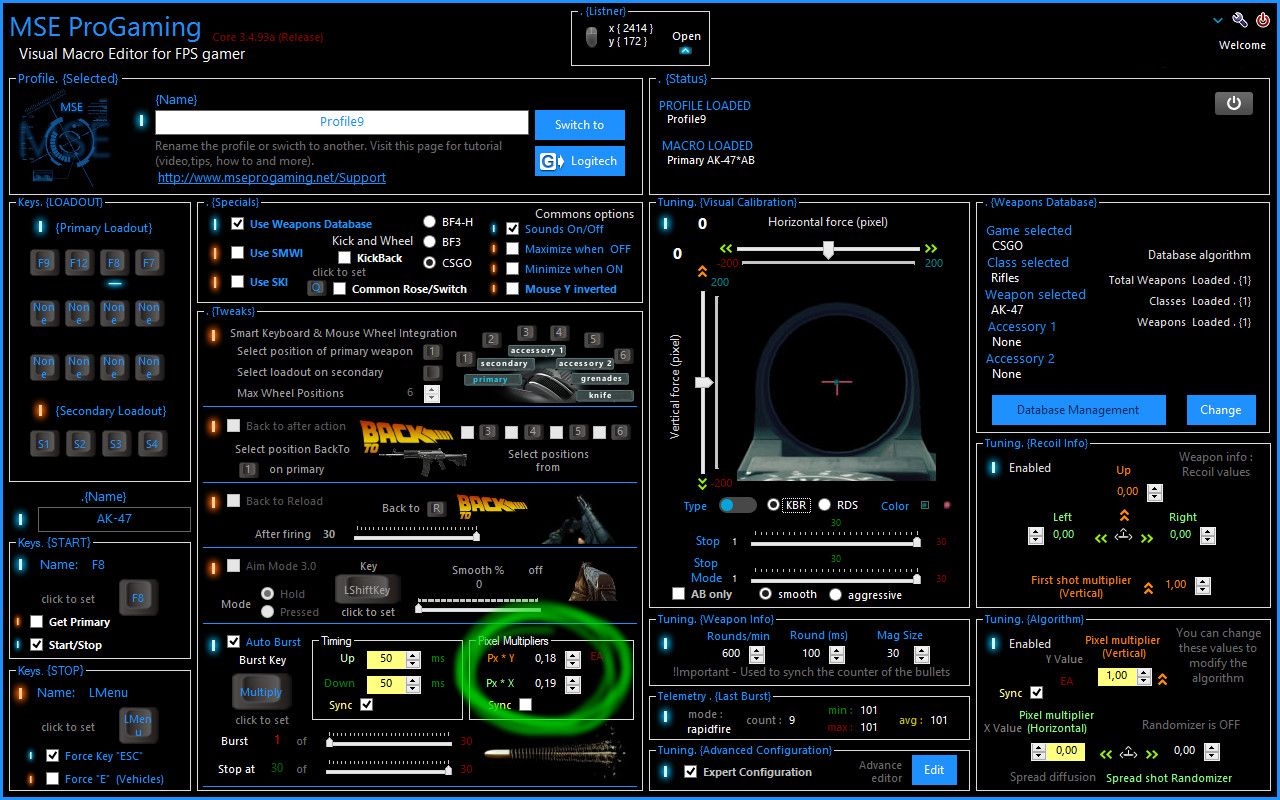Viewport: 1280px width, 800px height.
Task: Set the Keys START F8 key button
Action: coord(138,598)
